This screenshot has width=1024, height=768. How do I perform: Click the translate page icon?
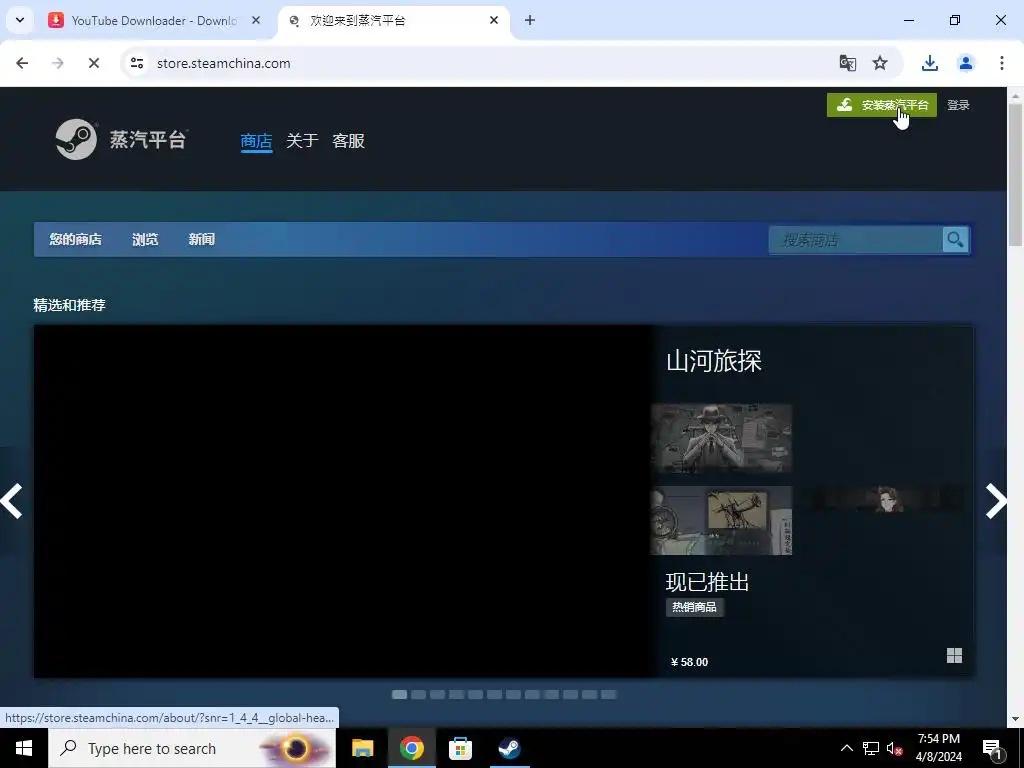click(848, 63)
